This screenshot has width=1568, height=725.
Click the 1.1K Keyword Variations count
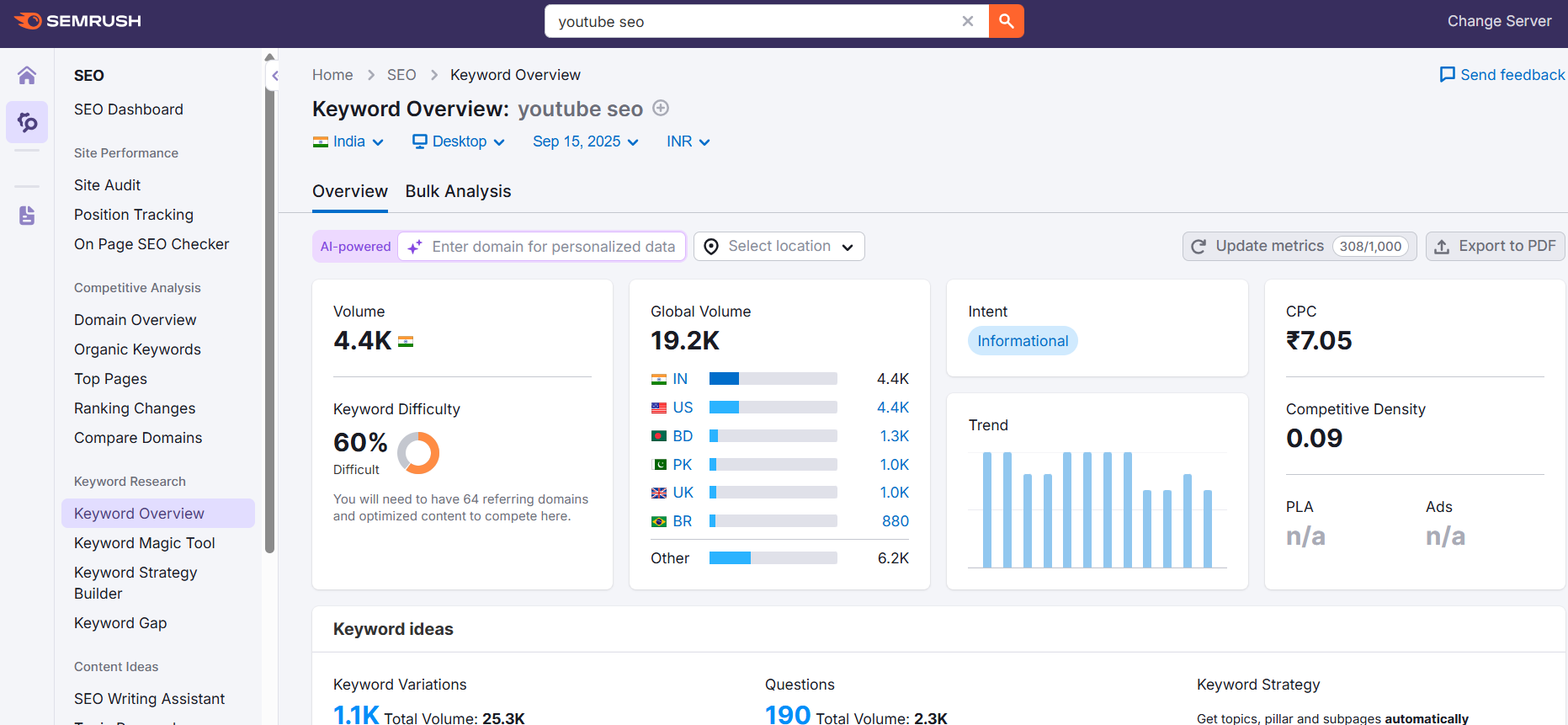point(356,715)
